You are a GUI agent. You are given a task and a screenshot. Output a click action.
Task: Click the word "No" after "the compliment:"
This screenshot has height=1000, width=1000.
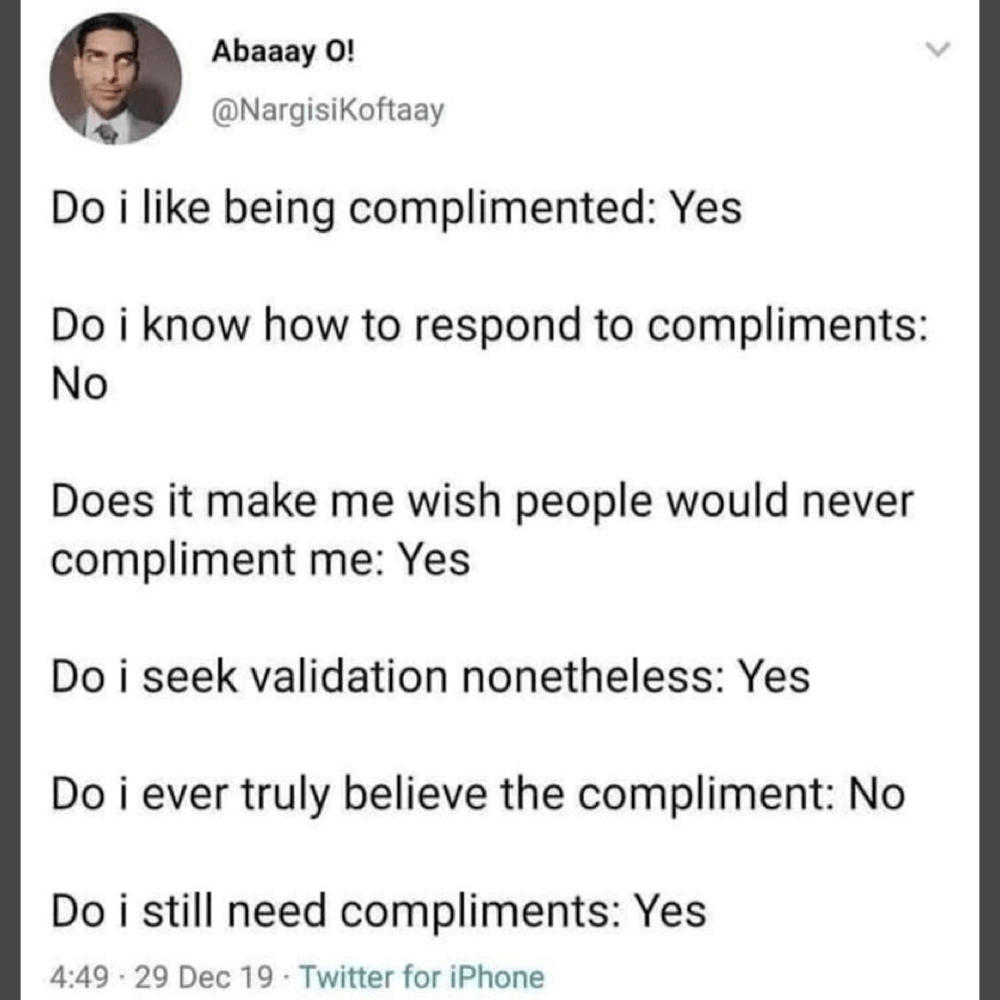pos(876,794)
